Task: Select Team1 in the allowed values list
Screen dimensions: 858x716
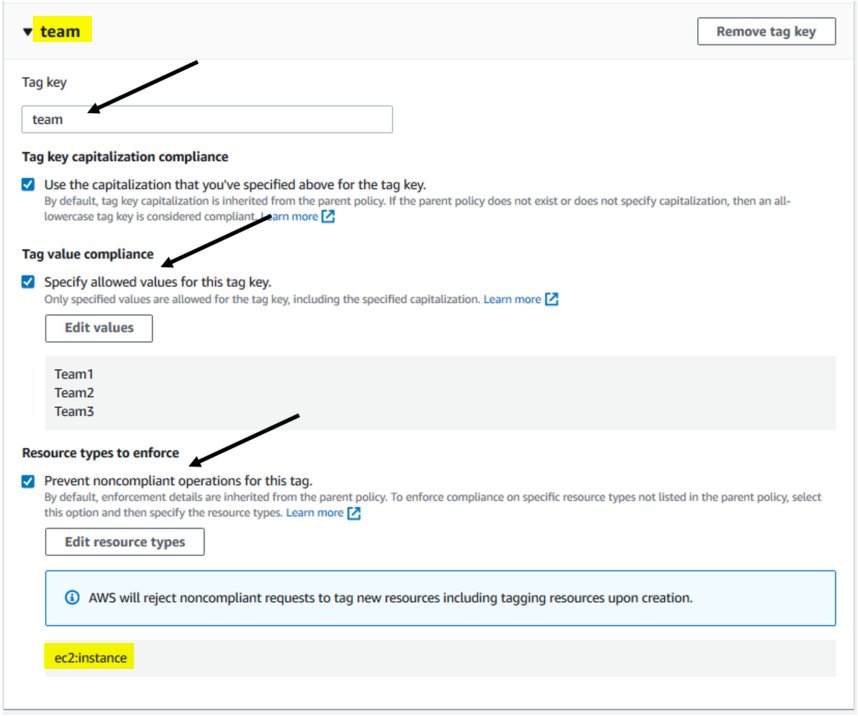Action: pos(72,374)
